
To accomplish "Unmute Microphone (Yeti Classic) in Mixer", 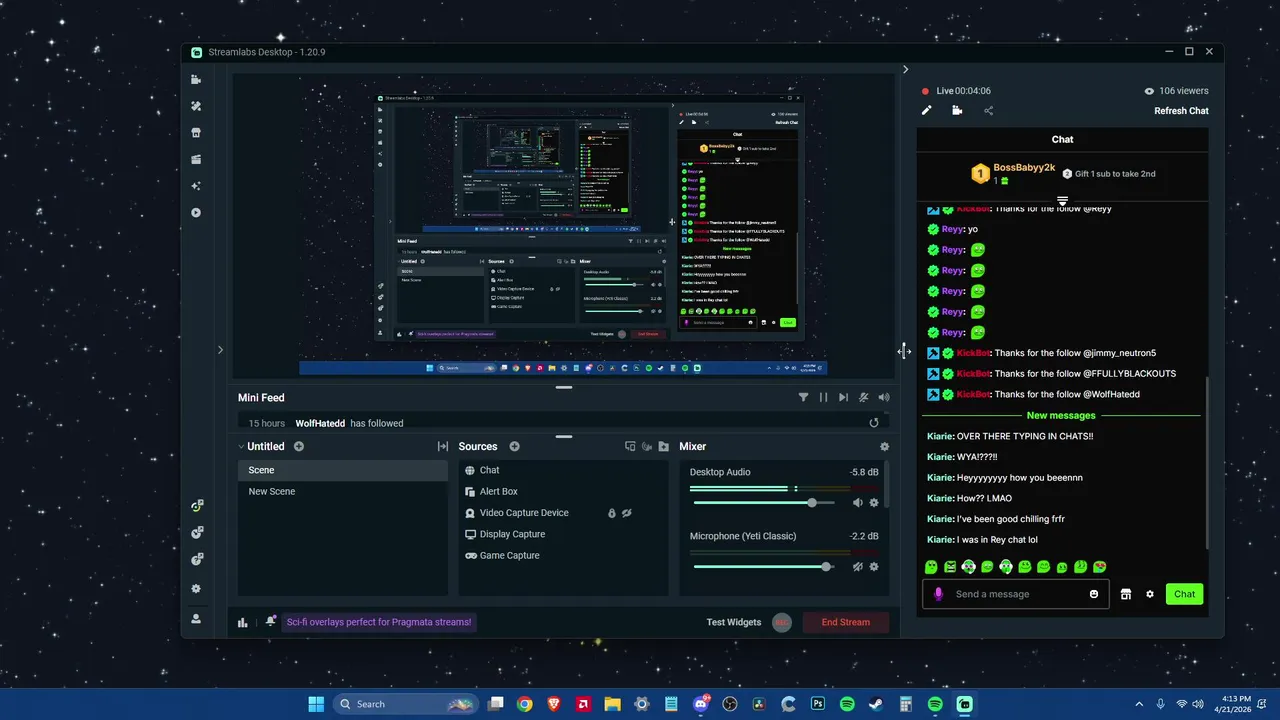I will point(857,567).
